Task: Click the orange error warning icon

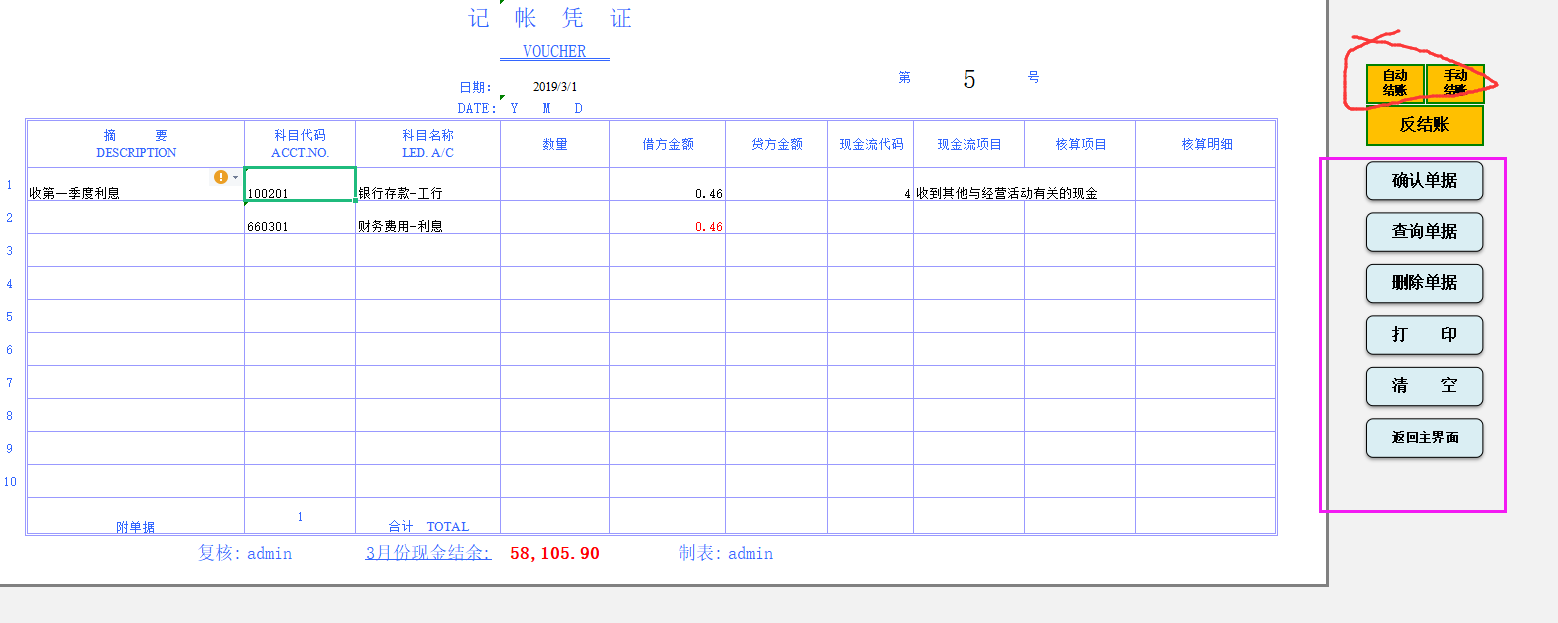Action: [x=219, y=177]
